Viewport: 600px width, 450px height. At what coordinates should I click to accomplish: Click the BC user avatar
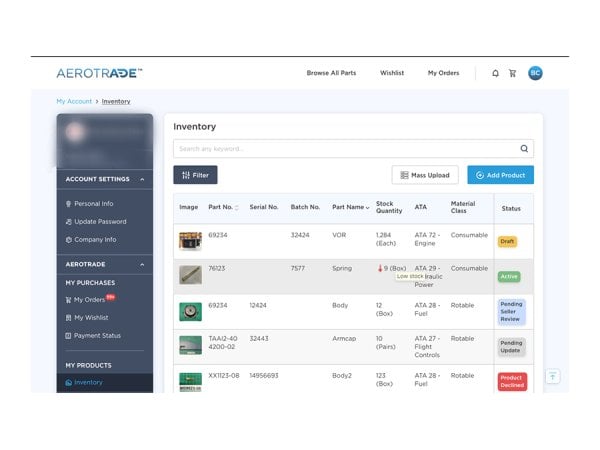[535, 73]
